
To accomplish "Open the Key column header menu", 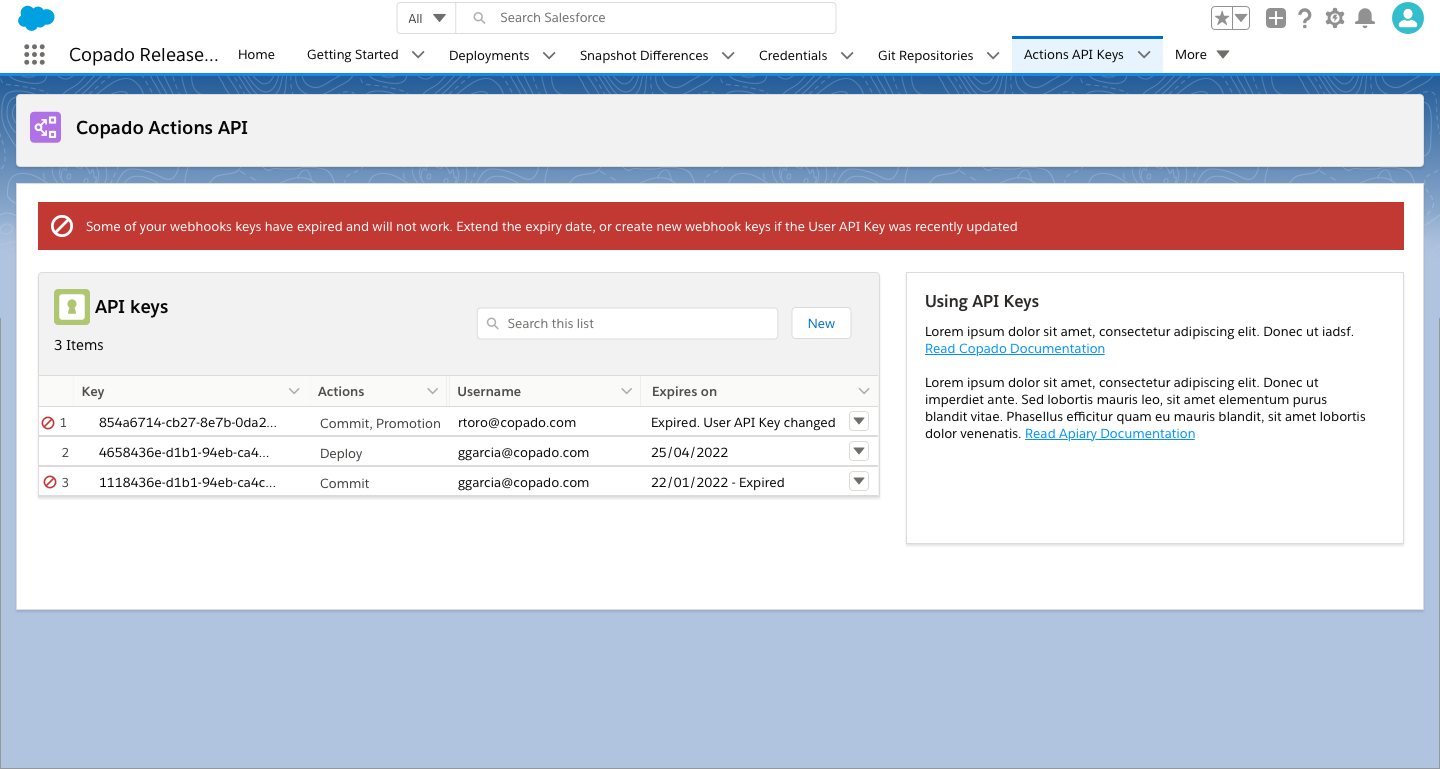I will [294, 391].
